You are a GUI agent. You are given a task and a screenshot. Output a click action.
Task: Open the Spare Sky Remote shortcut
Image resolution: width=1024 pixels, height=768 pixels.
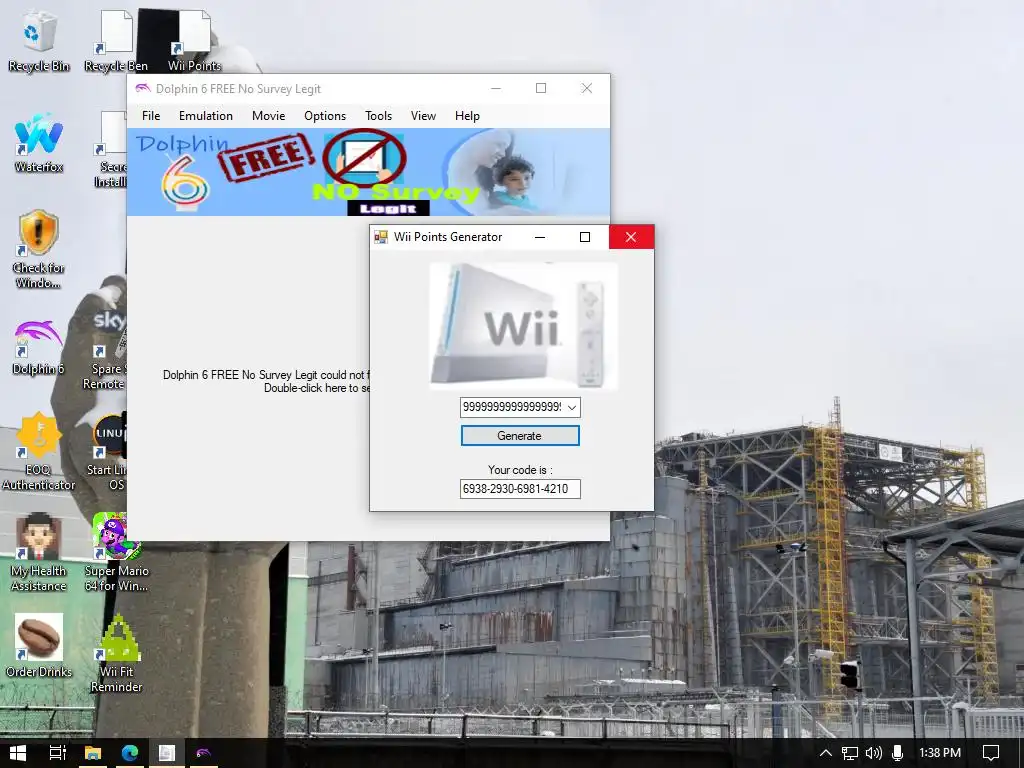(x=106, y=350)
